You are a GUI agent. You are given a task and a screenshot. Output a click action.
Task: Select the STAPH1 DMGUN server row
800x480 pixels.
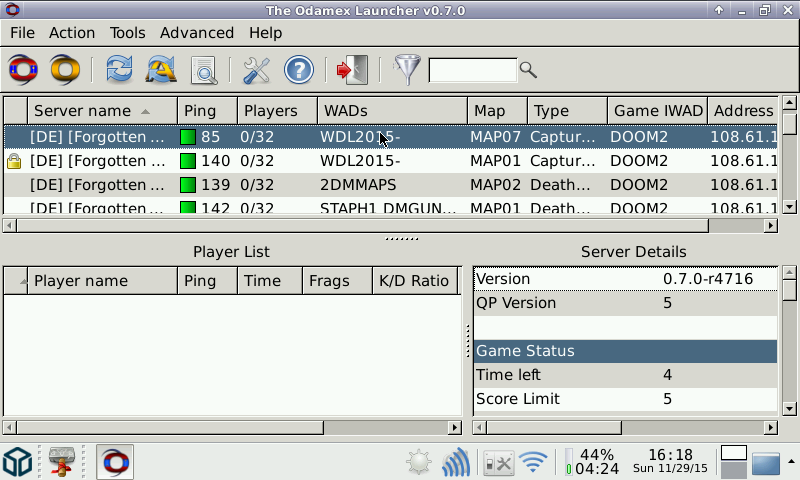391,206
